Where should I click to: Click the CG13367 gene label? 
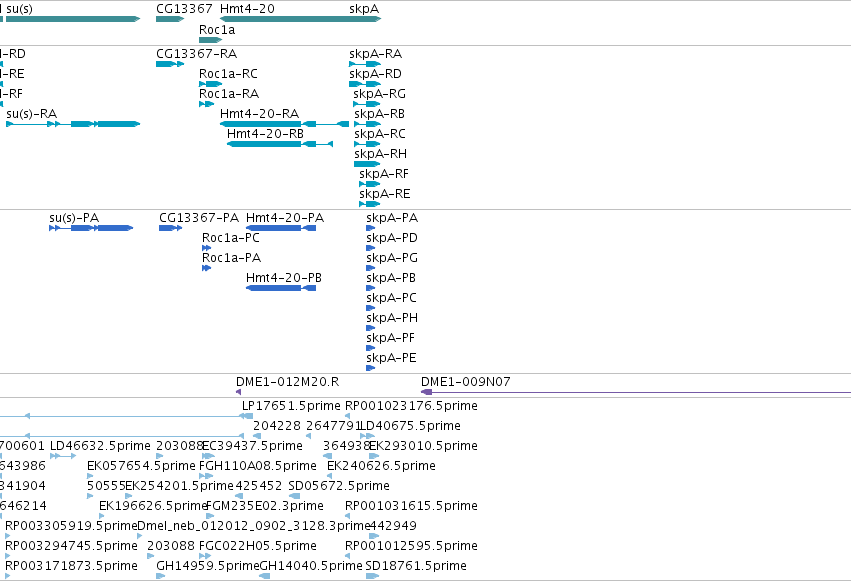(x=184, y=9)
